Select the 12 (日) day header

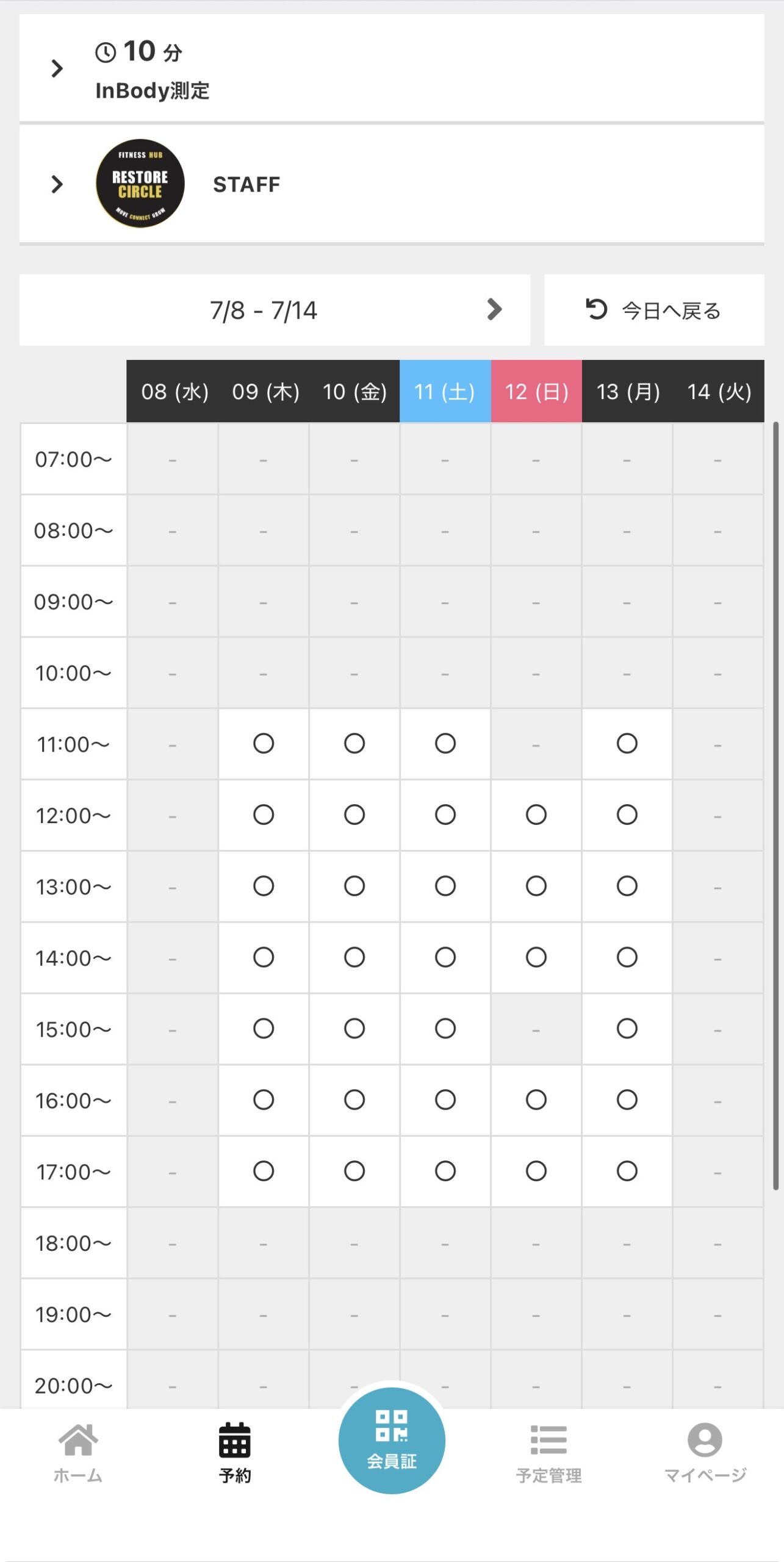tap(536, 391)
